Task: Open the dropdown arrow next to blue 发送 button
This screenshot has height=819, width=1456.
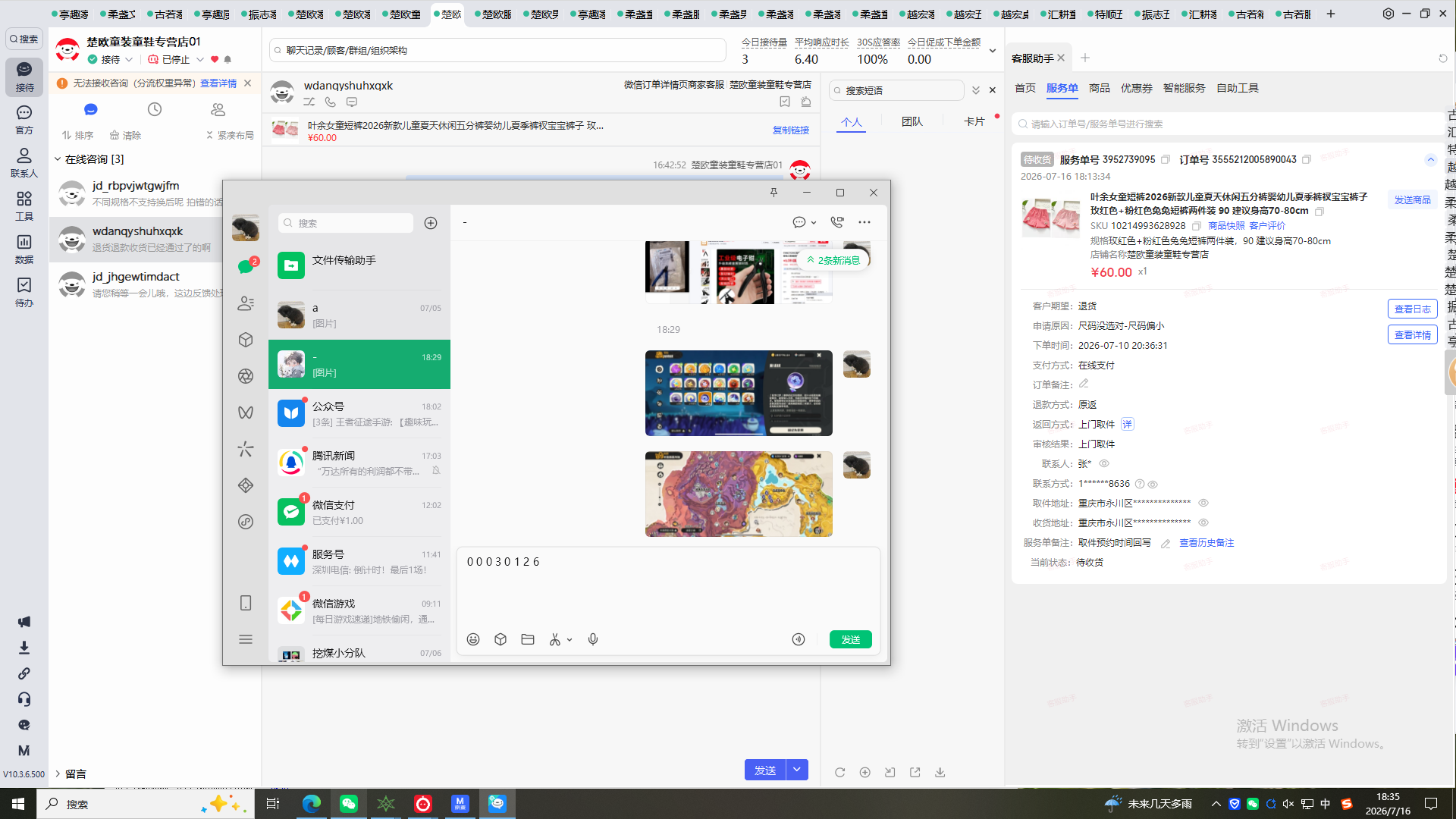Action: (797, 770)
